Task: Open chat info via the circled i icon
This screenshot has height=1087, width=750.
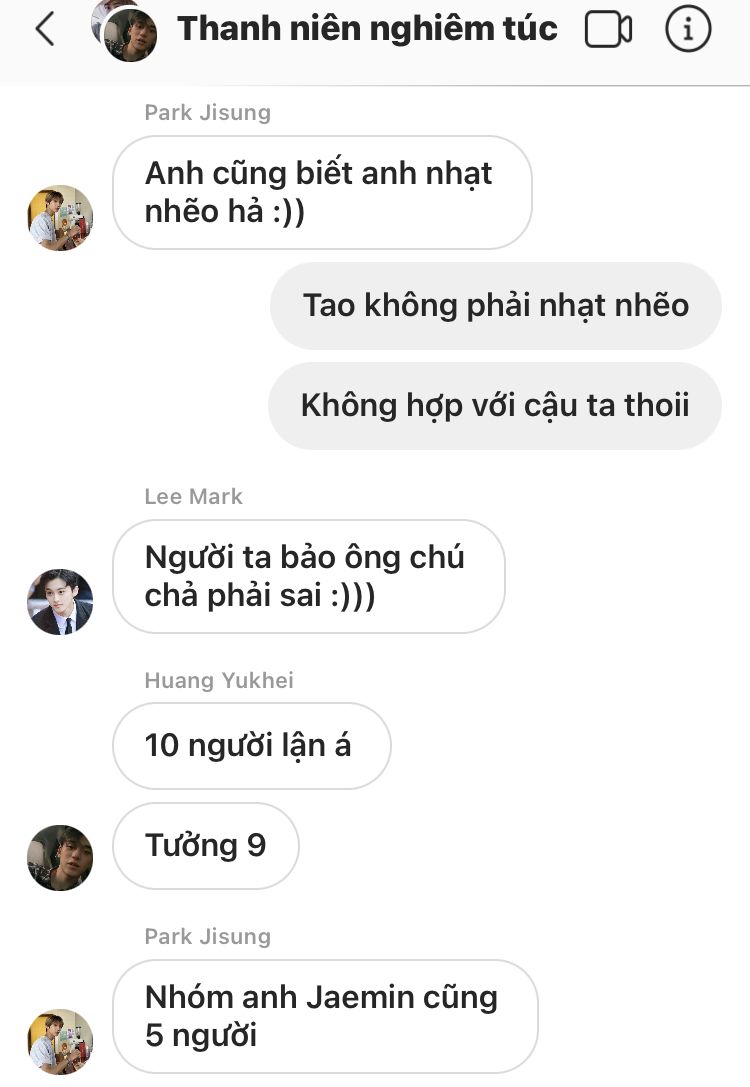Action: coord(688,29)
